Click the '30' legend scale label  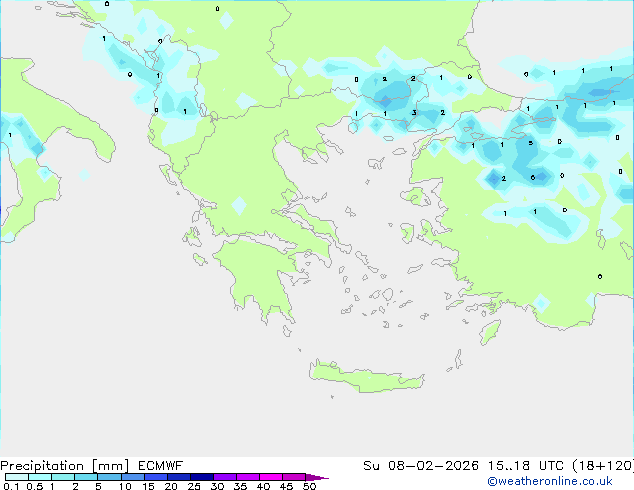click(218, 486)
